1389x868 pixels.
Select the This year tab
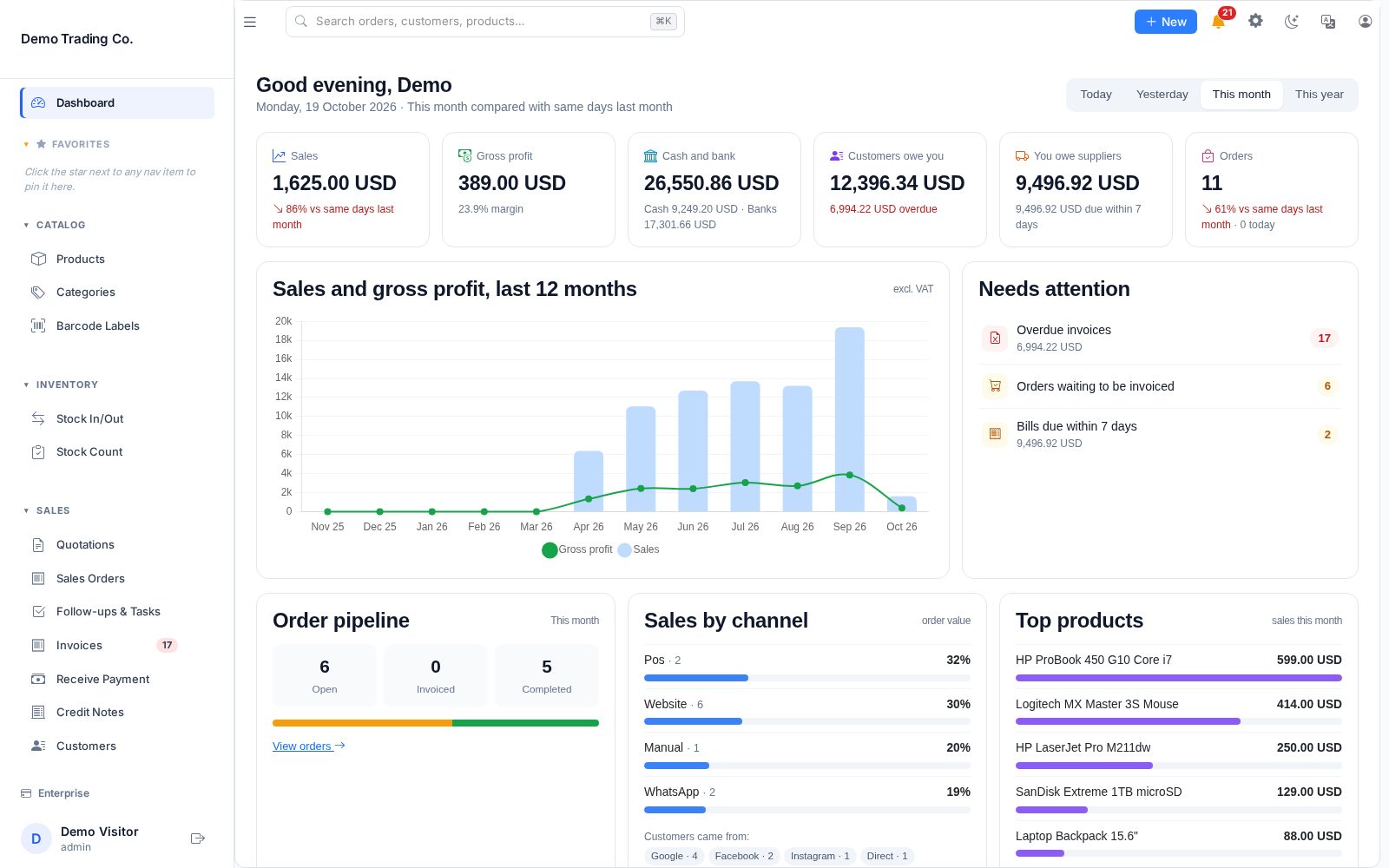1320,95
